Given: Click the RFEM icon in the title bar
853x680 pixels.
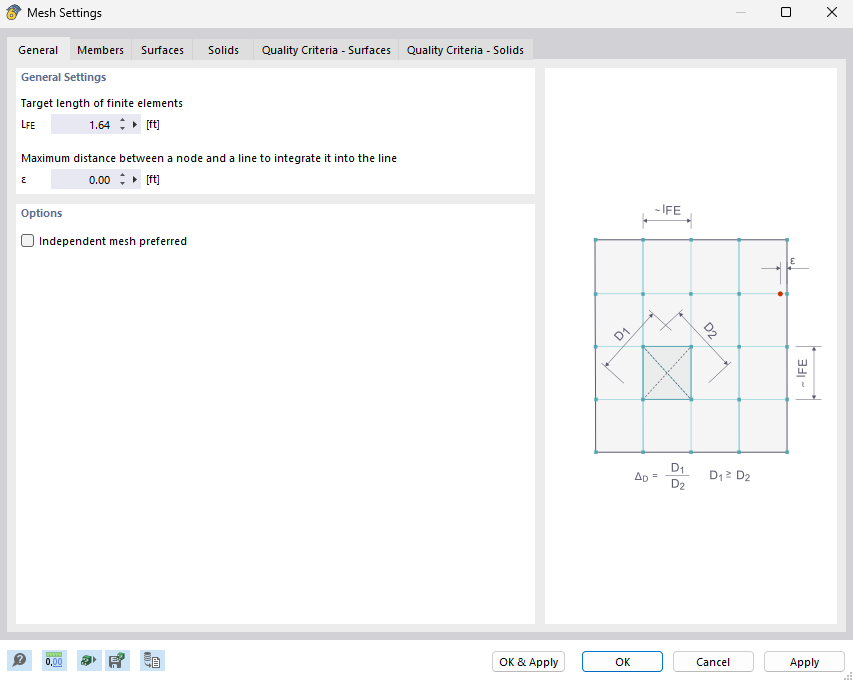Looking at the screenshot, I should click(14, 12).
